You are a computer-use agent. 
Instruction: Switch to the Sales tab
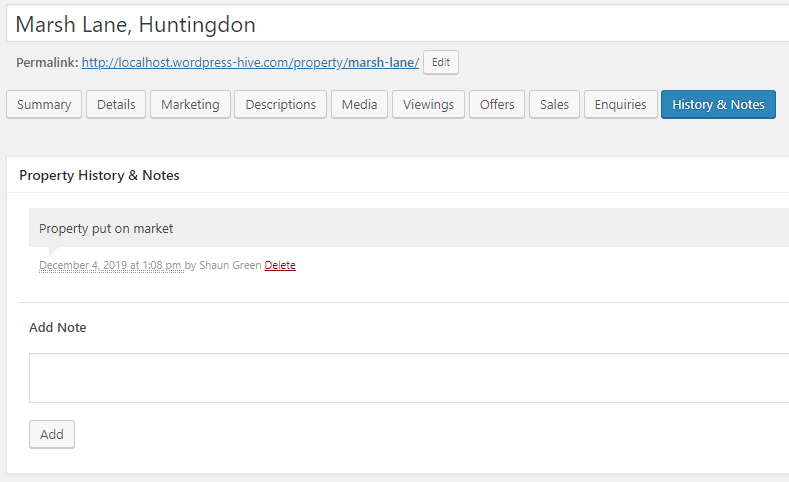[x=554, y=105]
